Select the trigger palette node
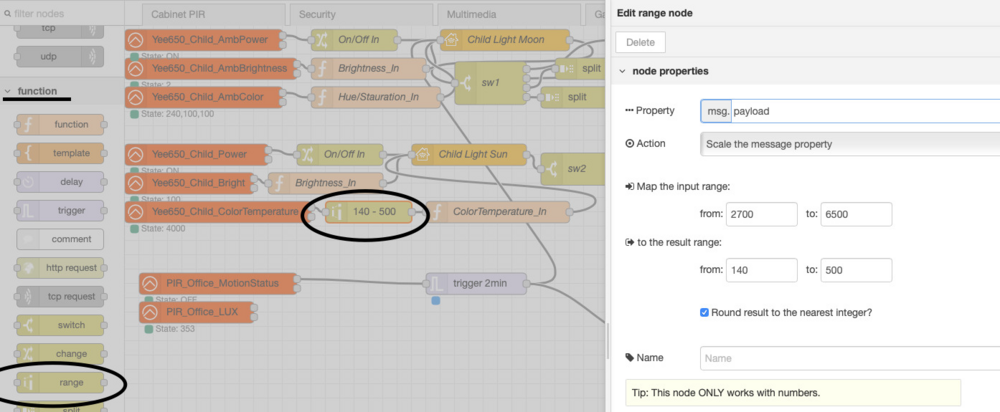Image resolution: width=1000 pixels, height=412 pixels. pos(60,210)
